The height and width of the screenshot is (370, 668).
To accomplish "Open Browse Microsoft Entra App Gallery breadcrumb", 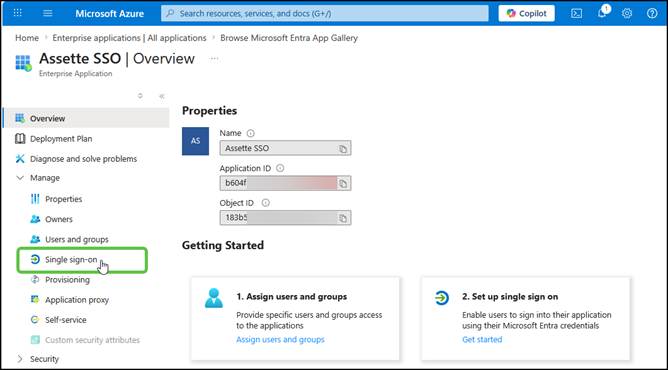I will pyautogui.click(x=289, y=38).
